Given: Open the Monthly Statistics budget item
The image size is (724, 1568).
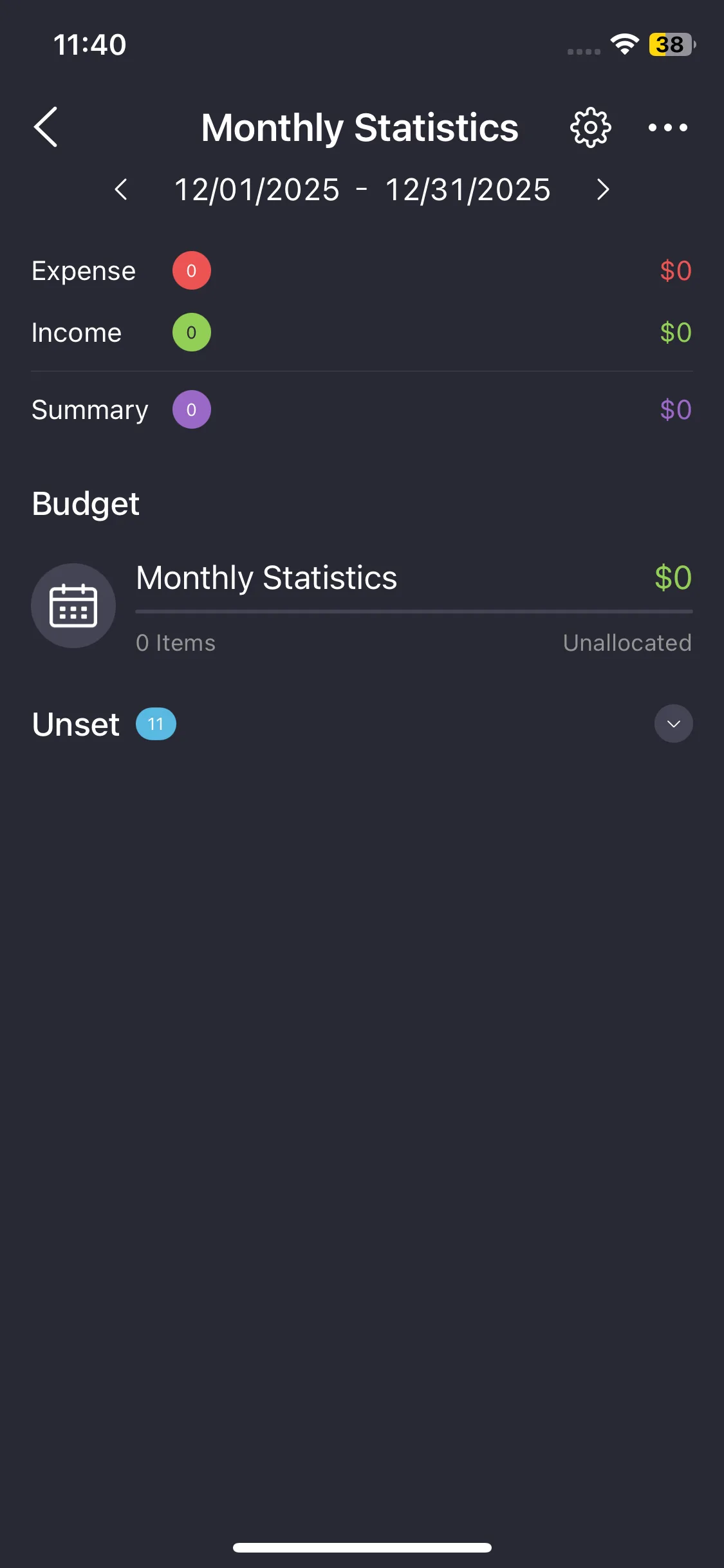Looking at the screenshot, I should coord(266,577).
